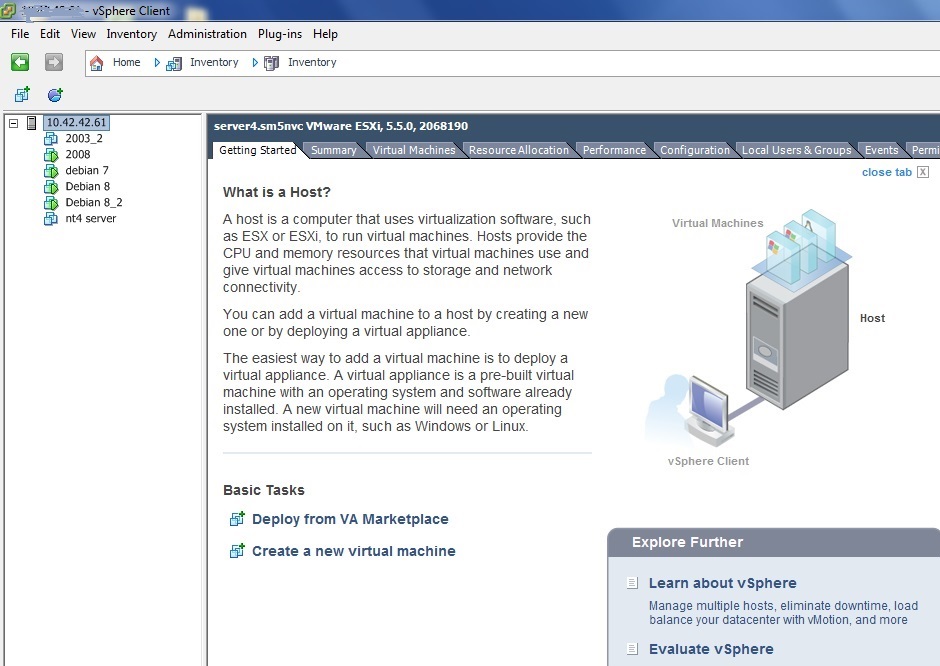The width and height of the screenshot is (940, 666).
Task: Click the Create a new virtual machine link
Action: click(354, 551)
